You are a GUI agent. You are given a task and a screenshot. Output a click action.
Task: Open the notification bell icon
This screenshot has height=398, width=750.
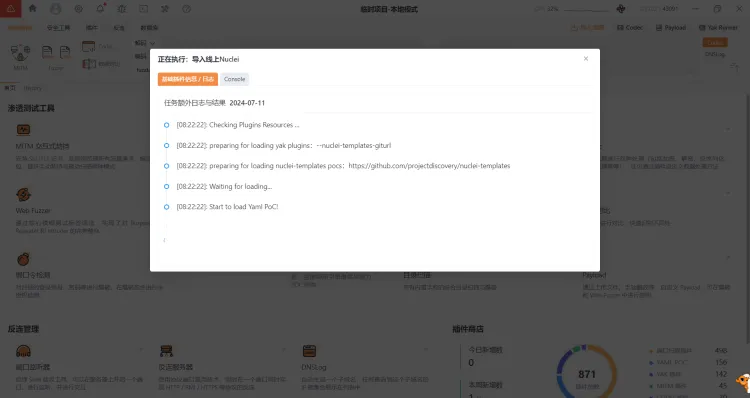(x=100, y=9)
